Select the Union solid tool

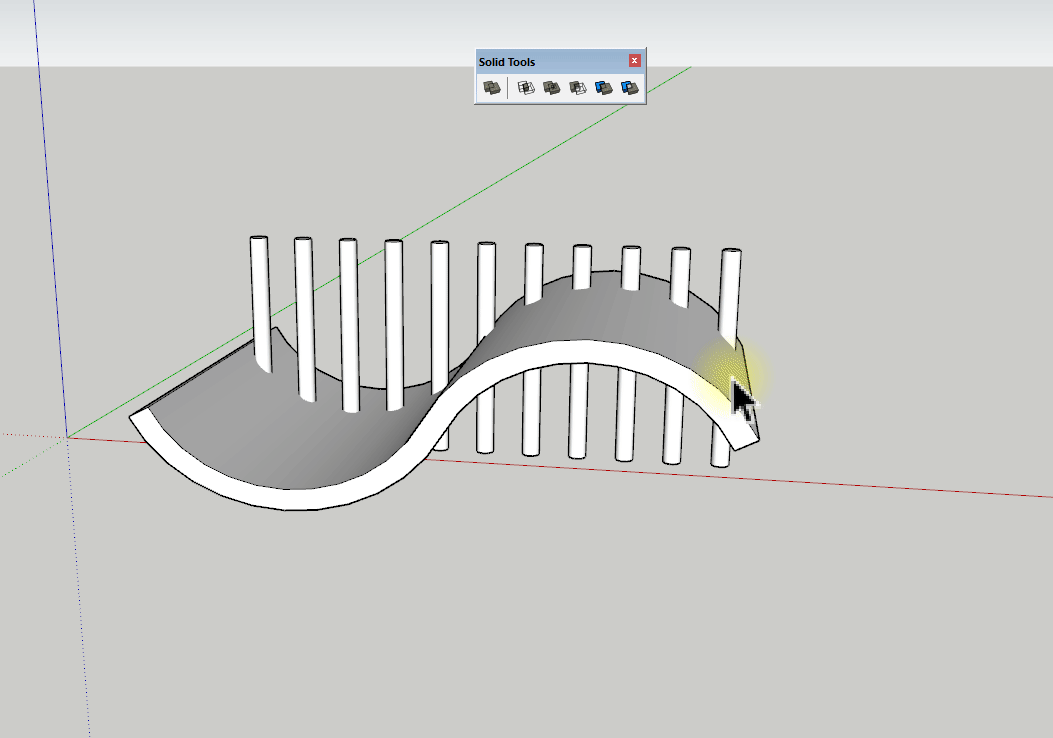pos(551,87)
